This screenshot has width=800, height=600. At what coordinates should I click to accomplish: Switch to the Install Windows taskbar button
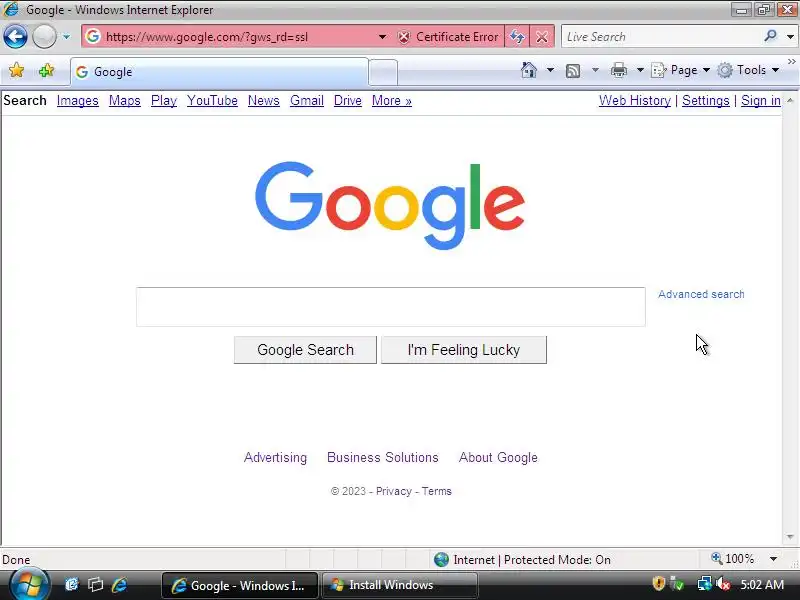pyautogui.click(x=399, y=585)
